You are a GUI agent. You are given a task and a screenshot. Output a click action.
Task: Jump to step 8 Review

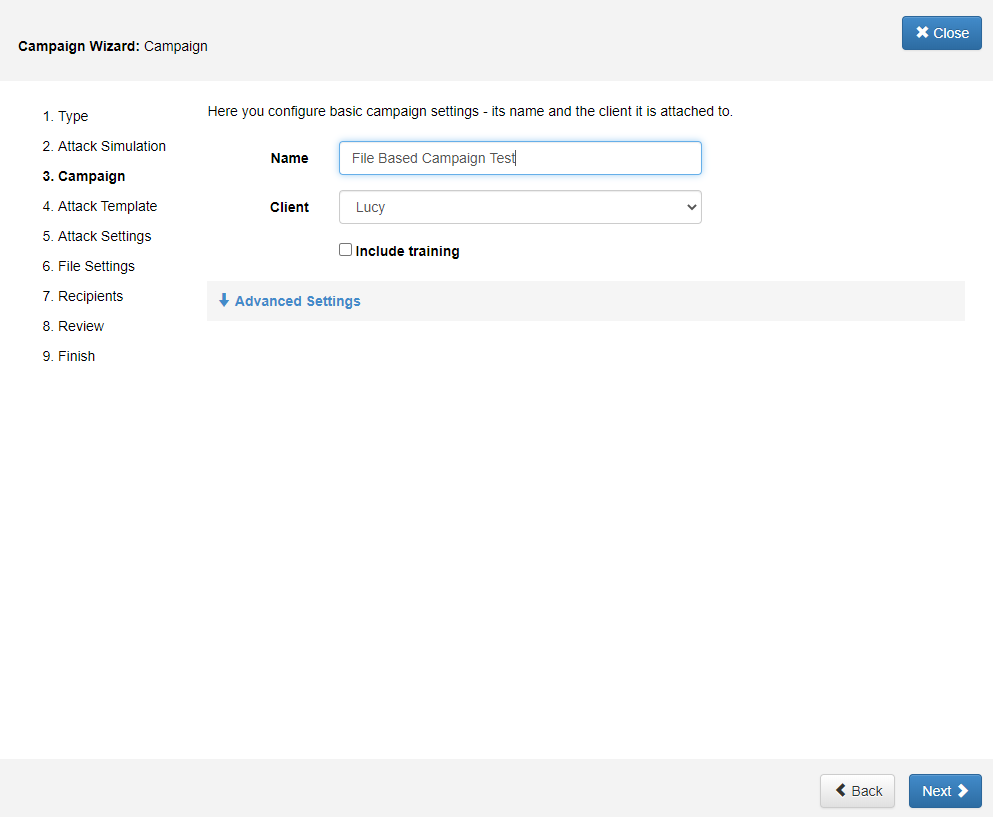[73, 326]
